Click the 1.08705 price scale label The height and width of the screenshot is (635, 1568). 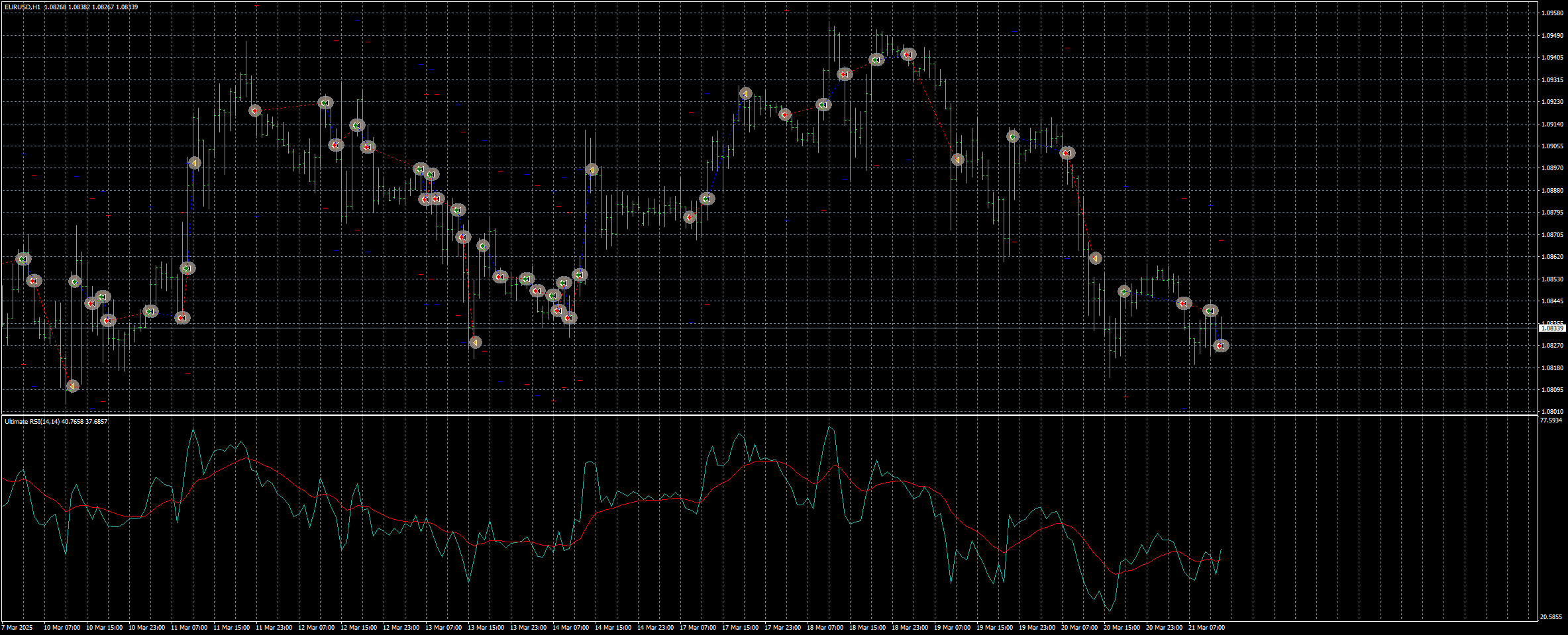[1553, 234]
